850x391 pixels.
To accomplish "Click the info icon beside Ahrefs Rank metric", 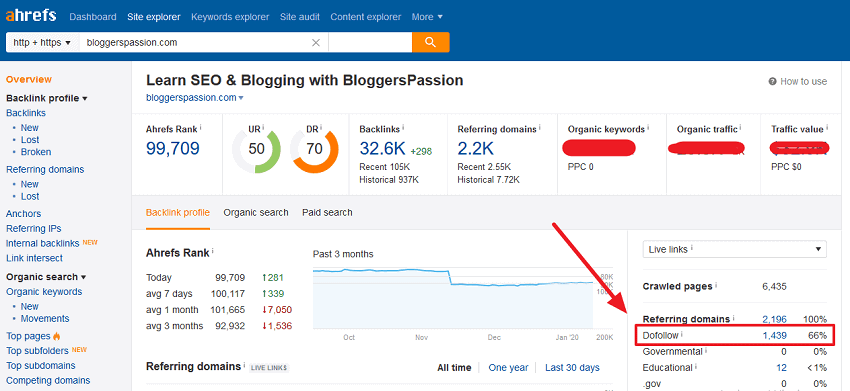I will click(201, 127).
